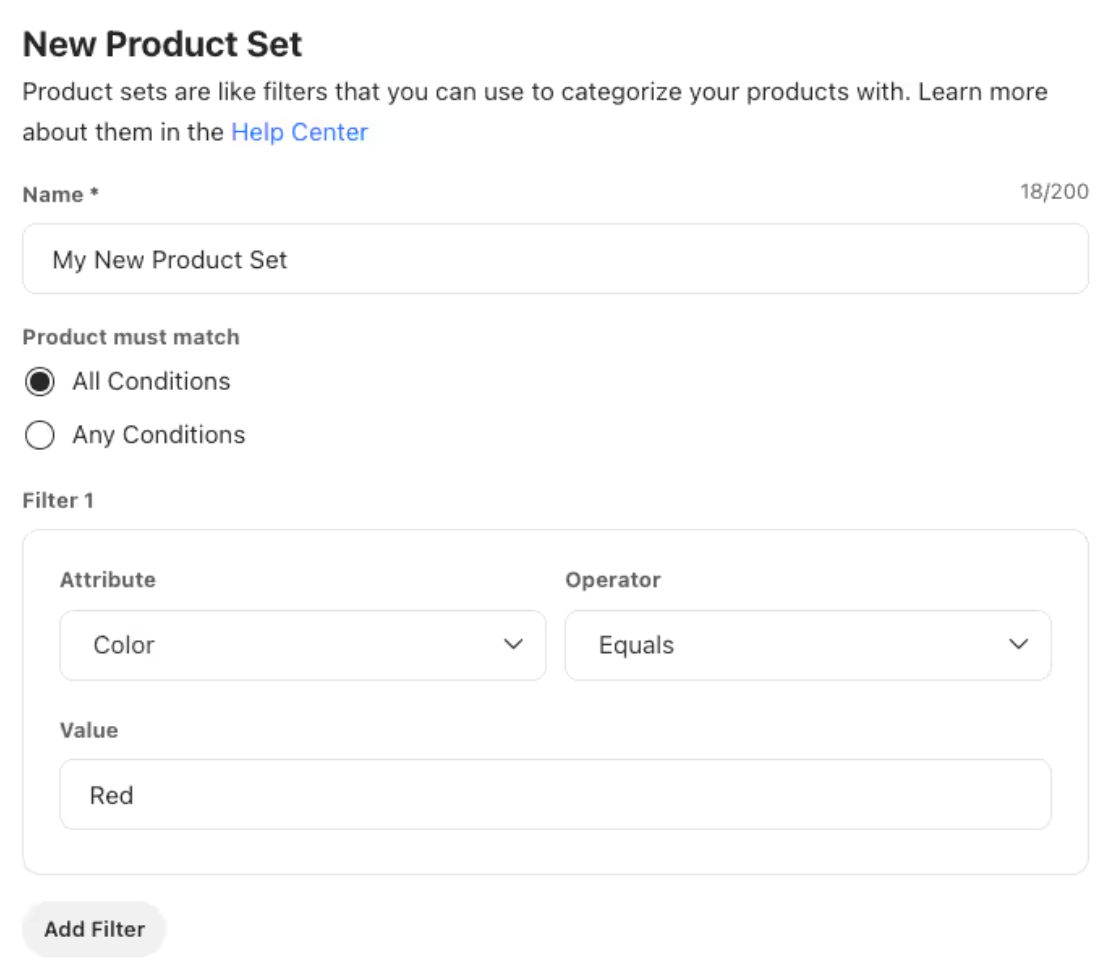Click the "Any Conditions" label text

pyautogui.click(x=158, y=436)
